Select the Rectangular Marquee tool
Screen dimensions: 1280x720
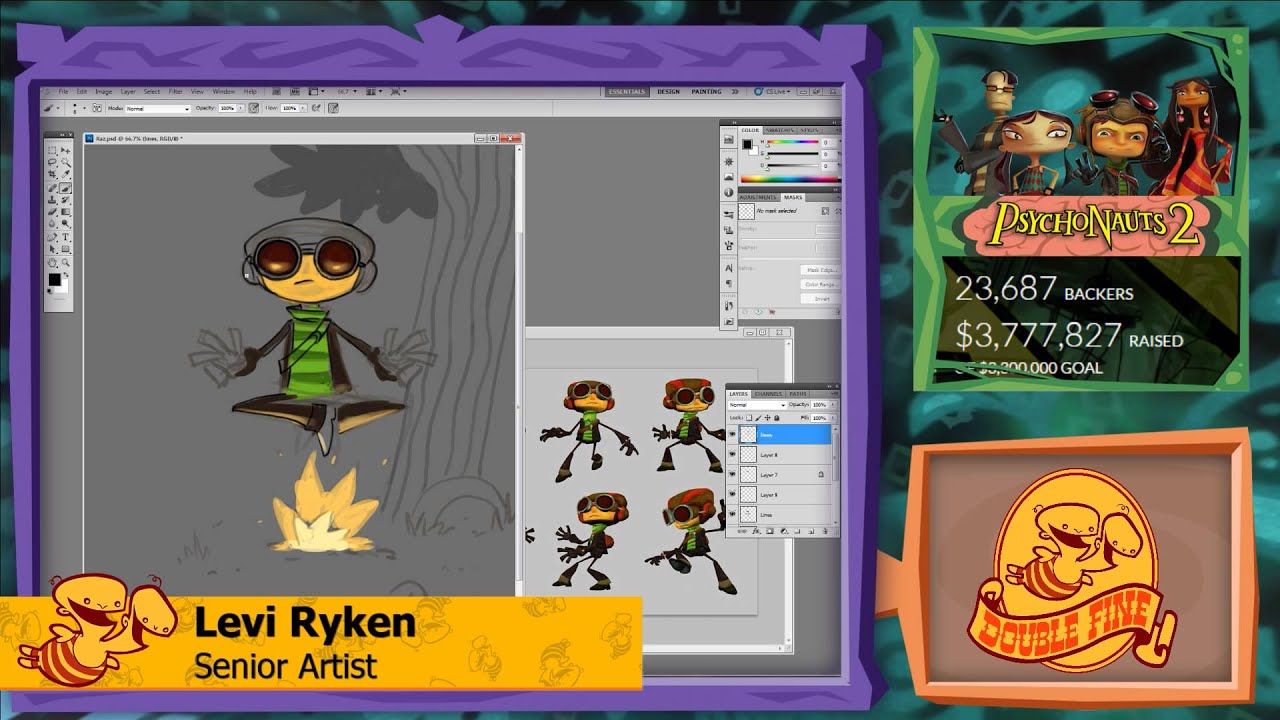pos(51,150)
